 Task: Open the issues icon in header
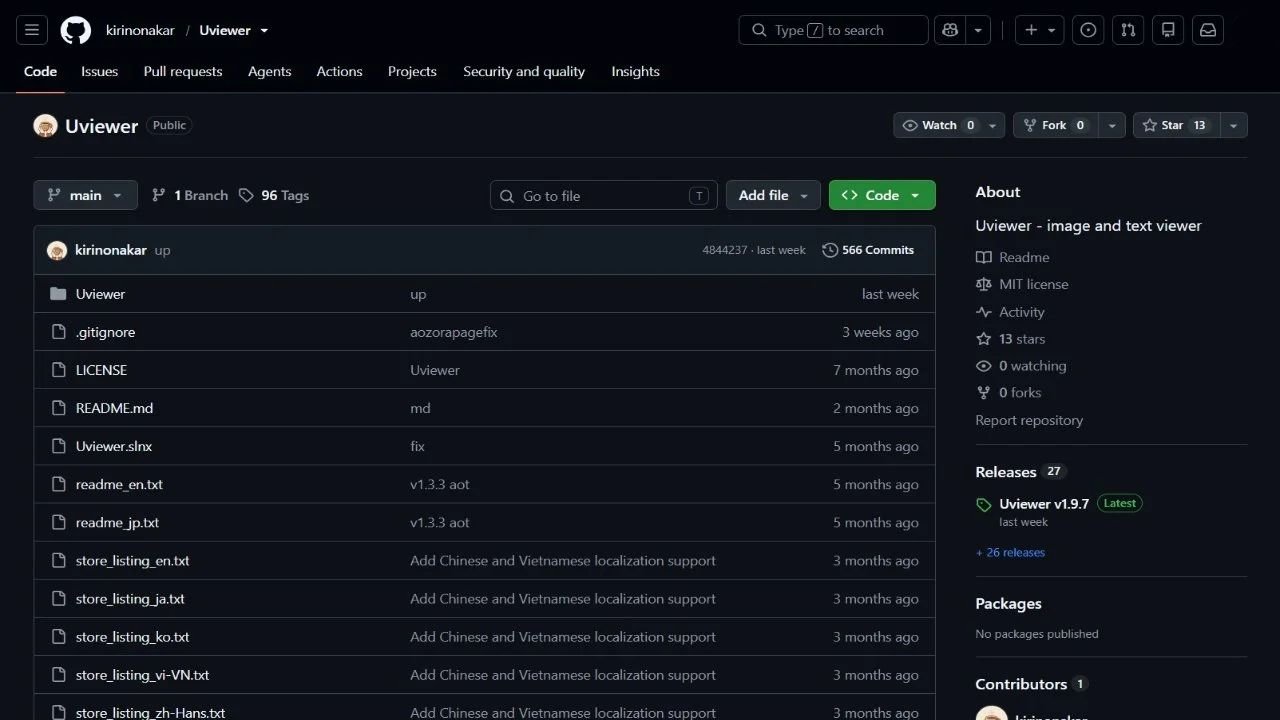tap(1088, 30)
